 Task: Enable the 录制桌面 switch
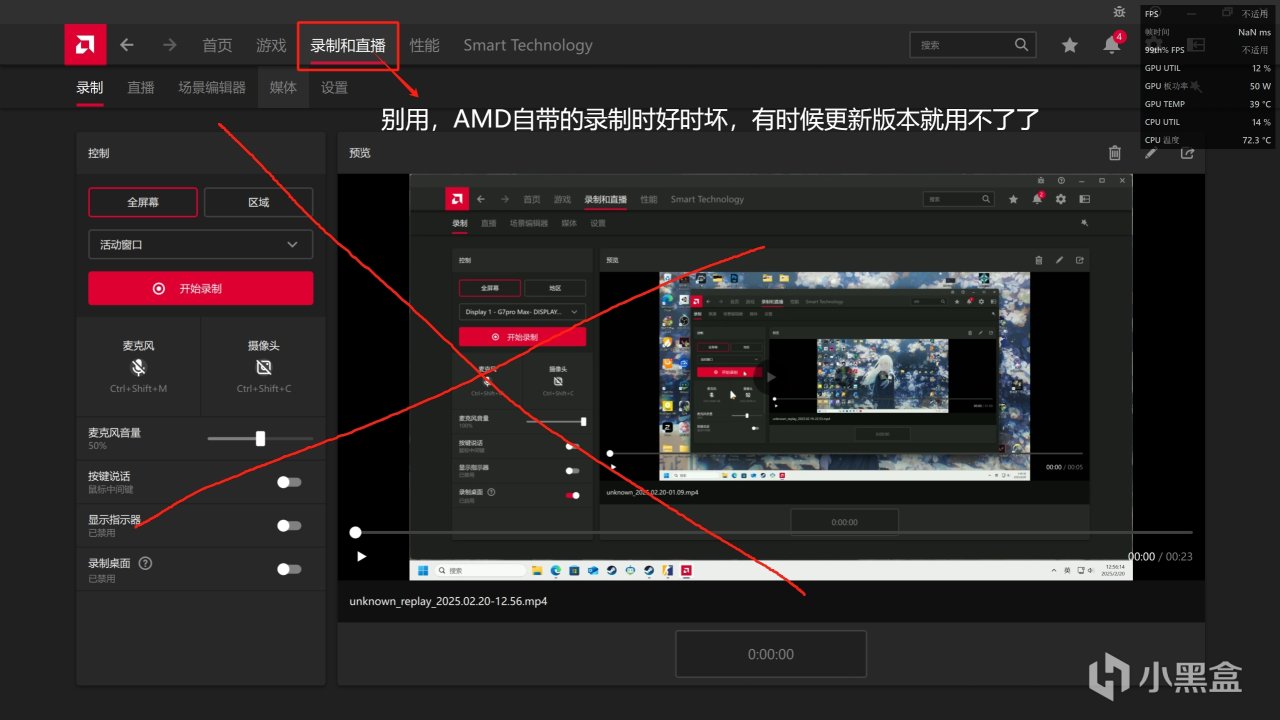coord(289,569)
